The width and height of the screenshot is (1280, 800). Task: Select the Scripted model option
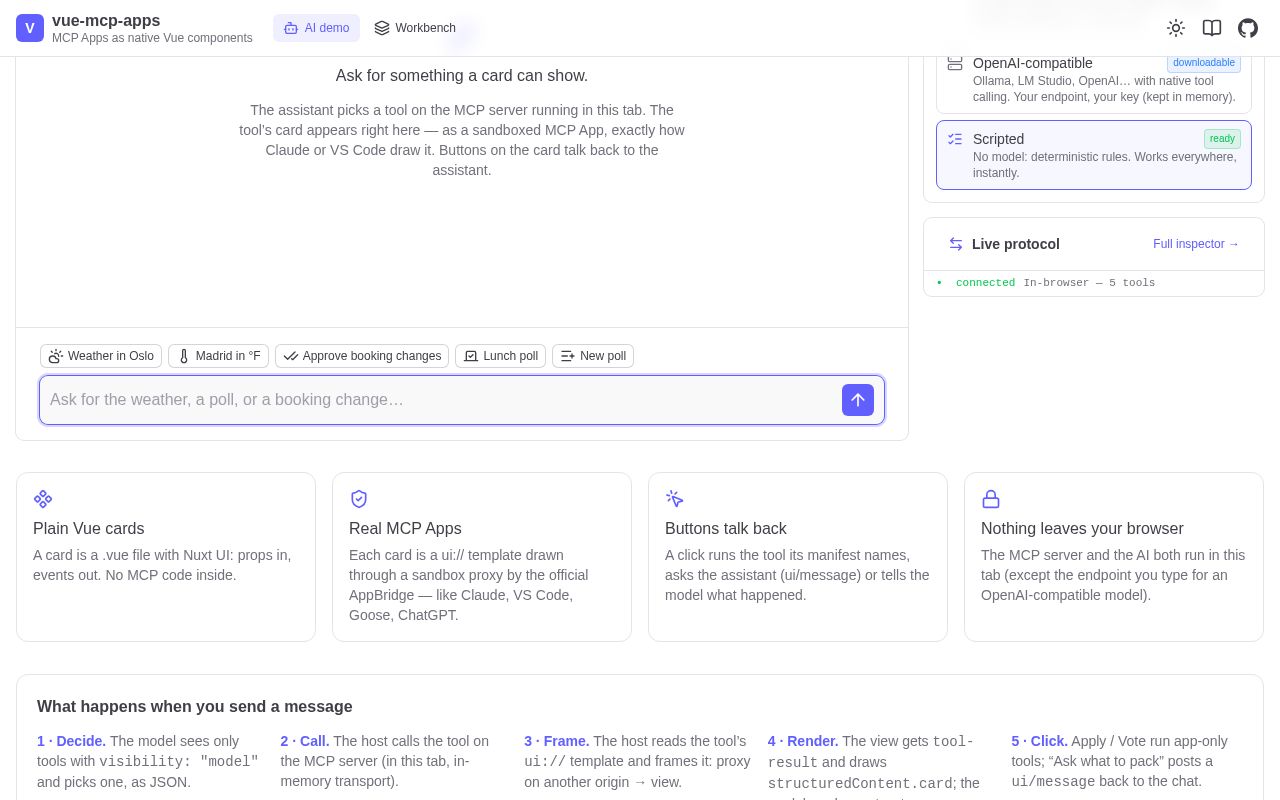pyautogui.click(x=1094, y=155)
